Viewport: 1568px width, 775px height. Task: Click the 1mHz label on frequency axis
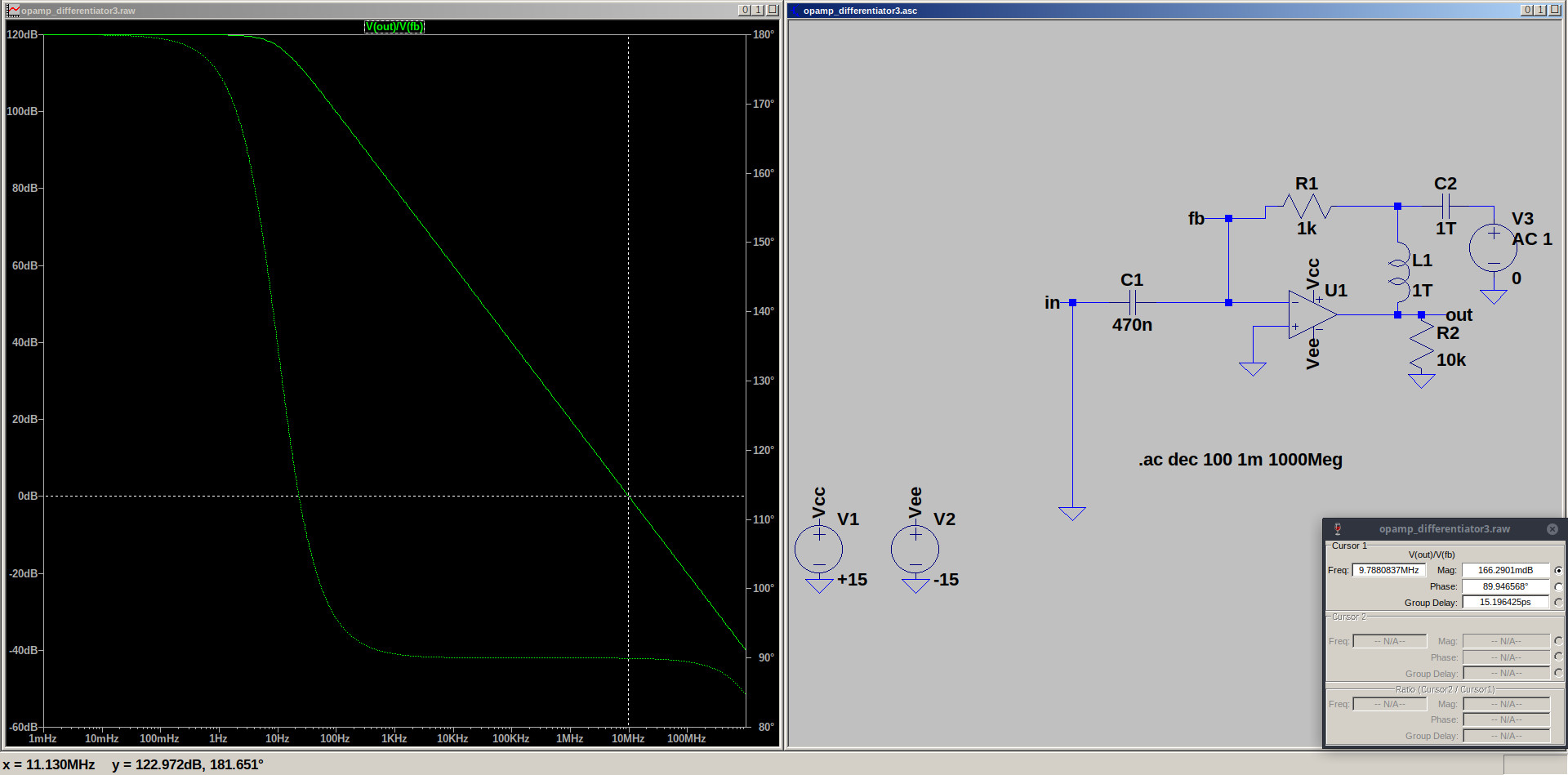[42, 738]
